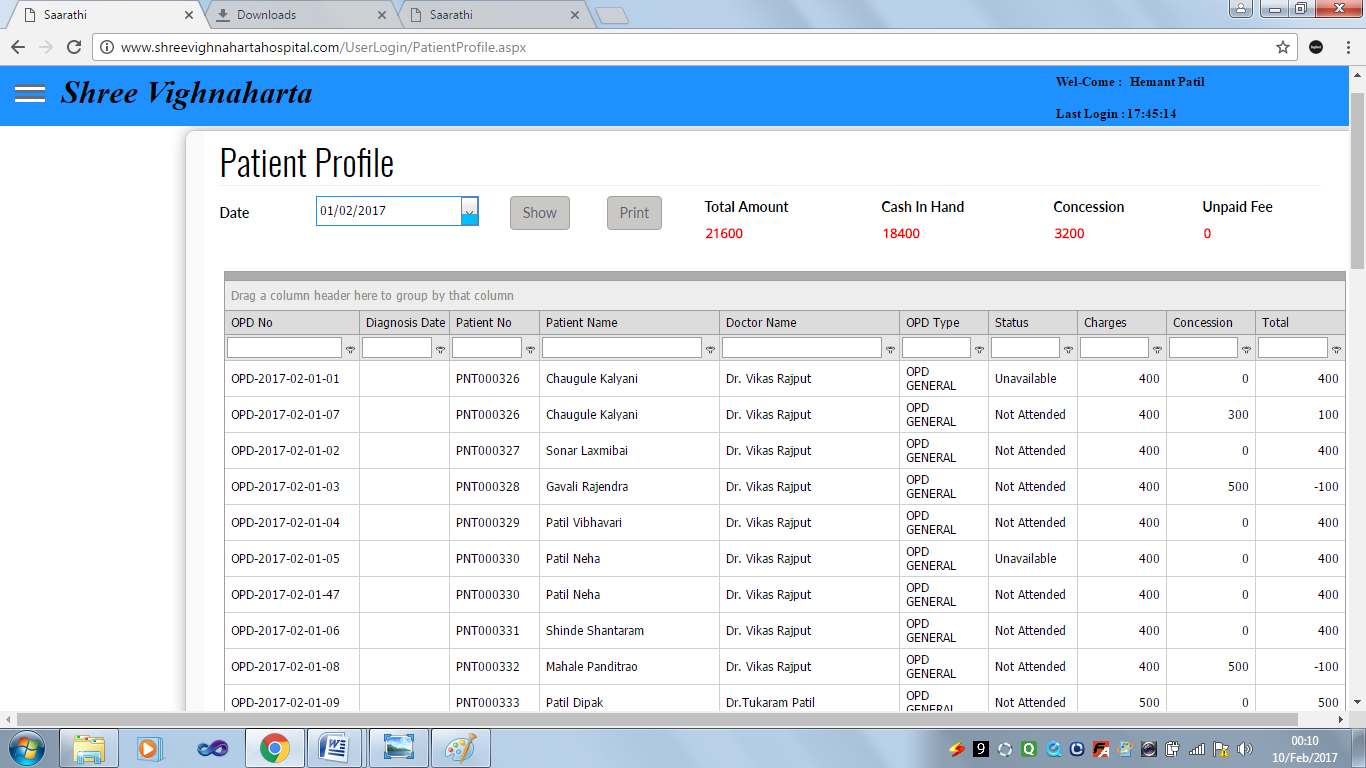Click the Doctor Name filter icon

coord(890,350)
